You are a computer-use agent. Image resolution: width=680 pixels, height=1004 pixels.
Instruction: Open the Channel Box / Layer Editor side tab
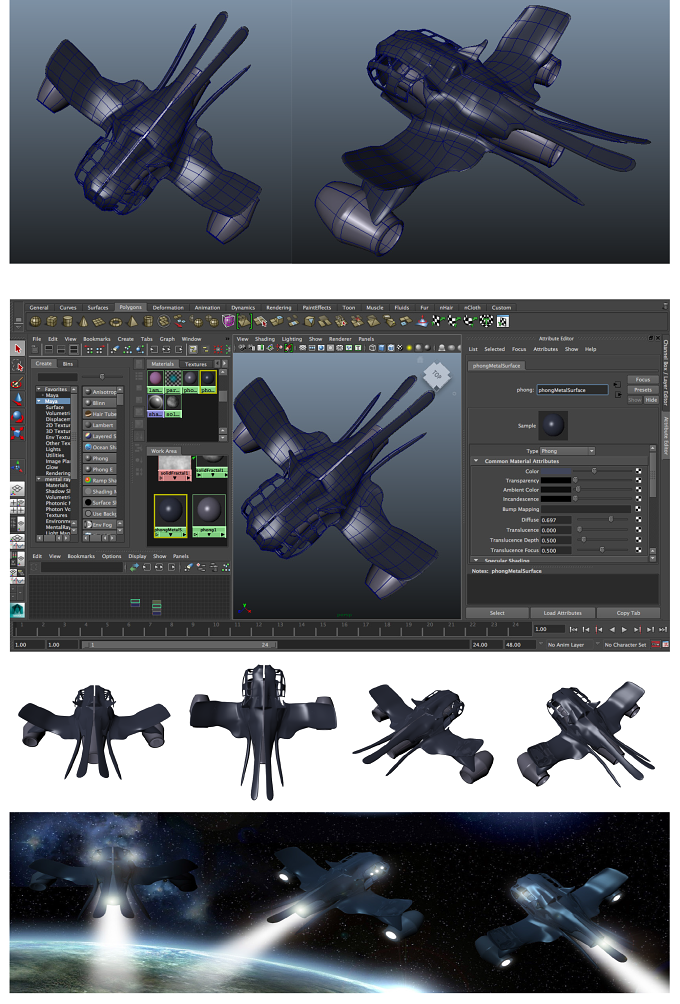coord(665,374)
